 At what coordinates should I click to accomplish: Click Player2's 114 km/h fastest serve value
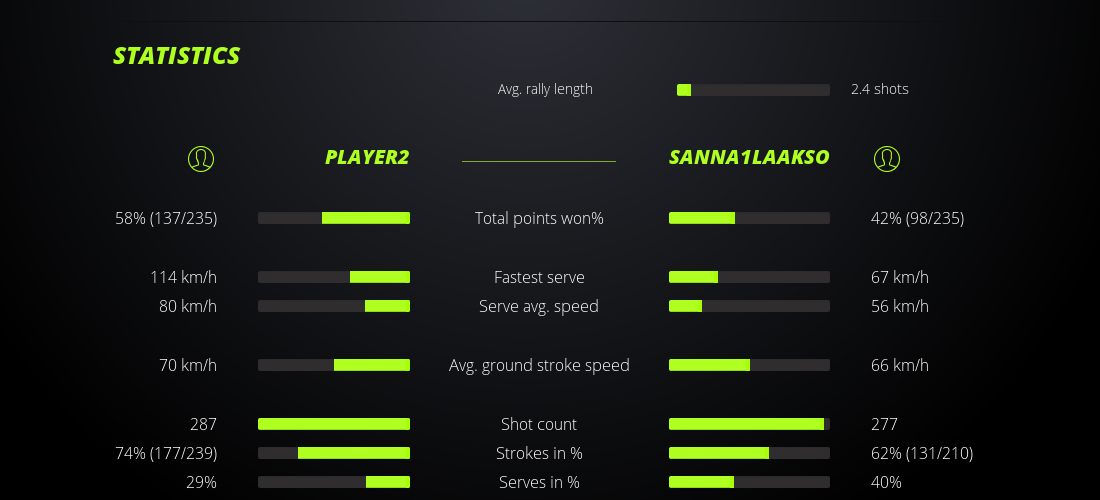tap(183, 277)
